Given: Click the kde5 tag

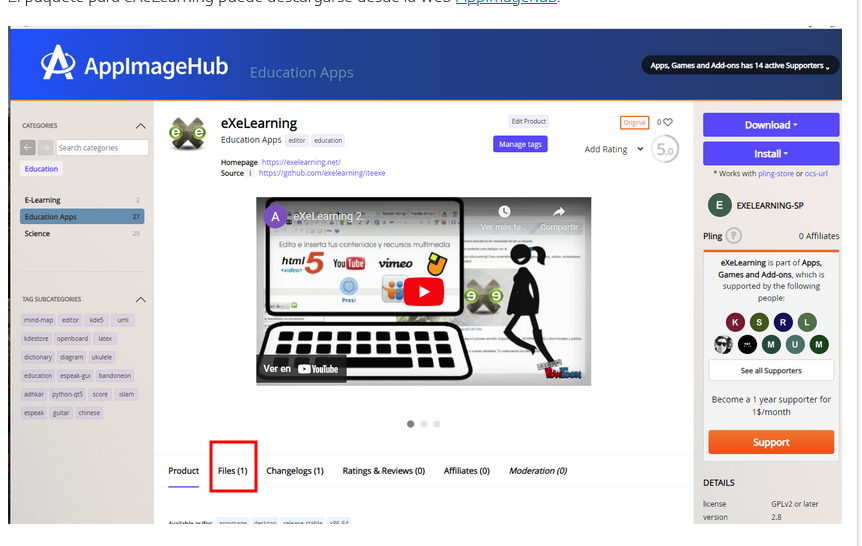Looking at the screenshot, I should [97, 320].
